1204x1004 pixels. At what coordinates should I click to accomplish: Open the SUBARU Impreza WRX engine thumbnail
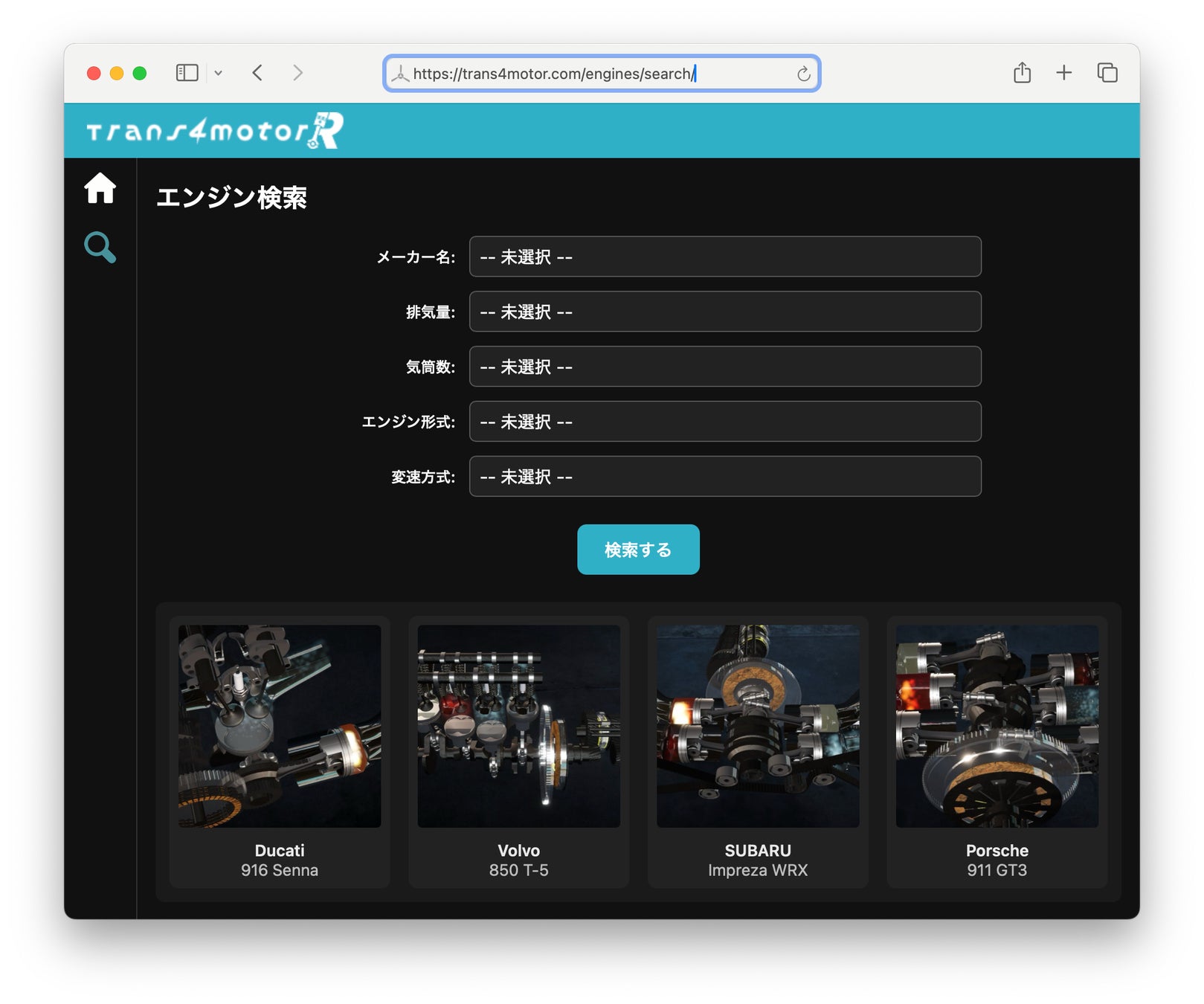pos(758,727)
